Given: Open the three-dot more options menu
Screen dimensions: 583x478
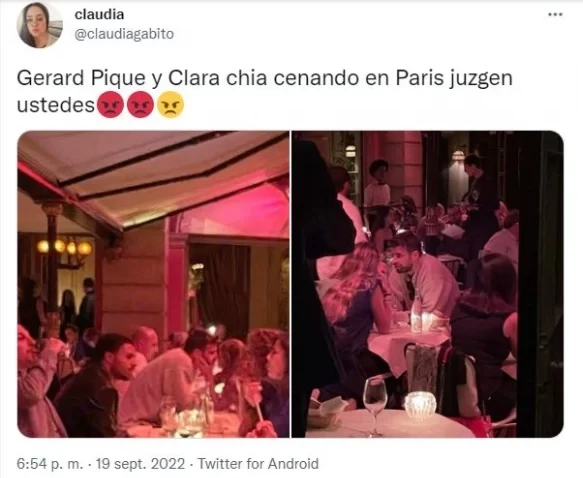Looking at the screenshot, I should pos(555,14).
